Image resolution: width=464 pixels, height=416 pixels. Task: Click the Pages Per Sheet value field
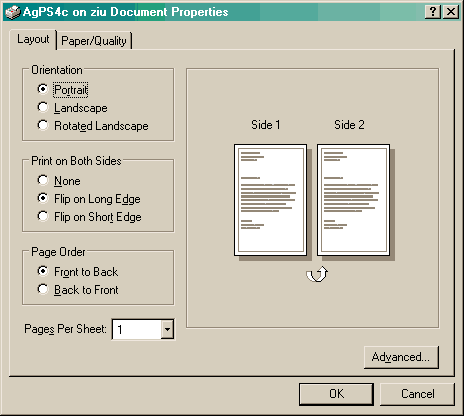coord(137,329)
